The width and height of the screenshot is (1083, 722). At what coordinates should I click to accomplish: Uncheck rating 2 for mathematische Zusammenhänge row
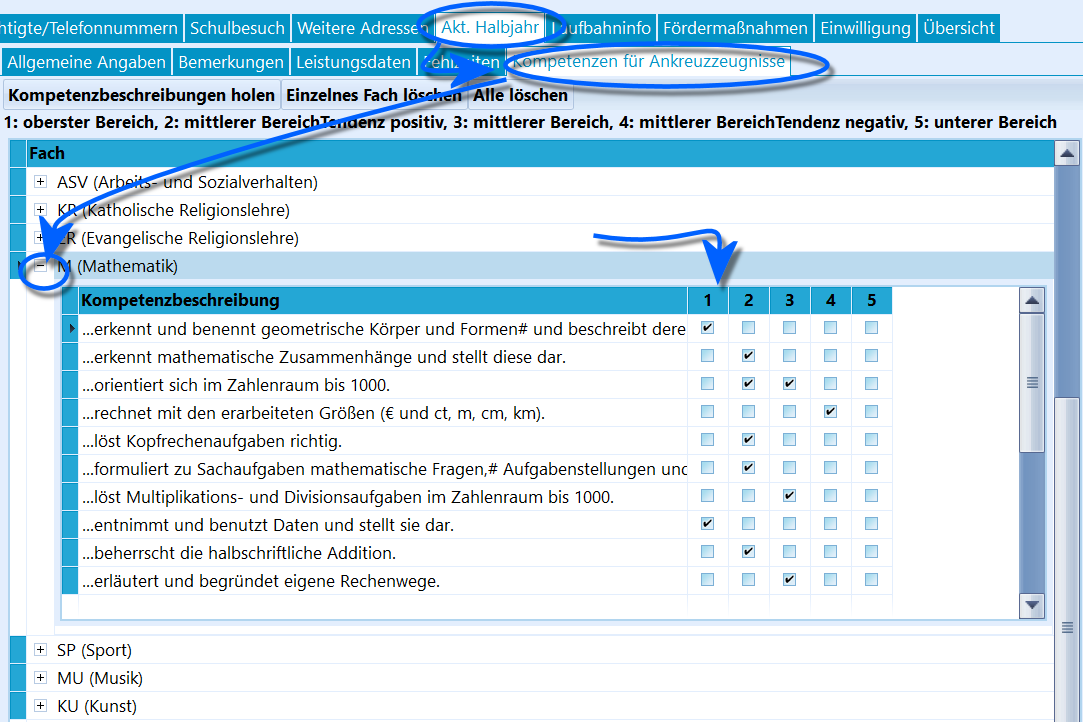coord(748,356)
